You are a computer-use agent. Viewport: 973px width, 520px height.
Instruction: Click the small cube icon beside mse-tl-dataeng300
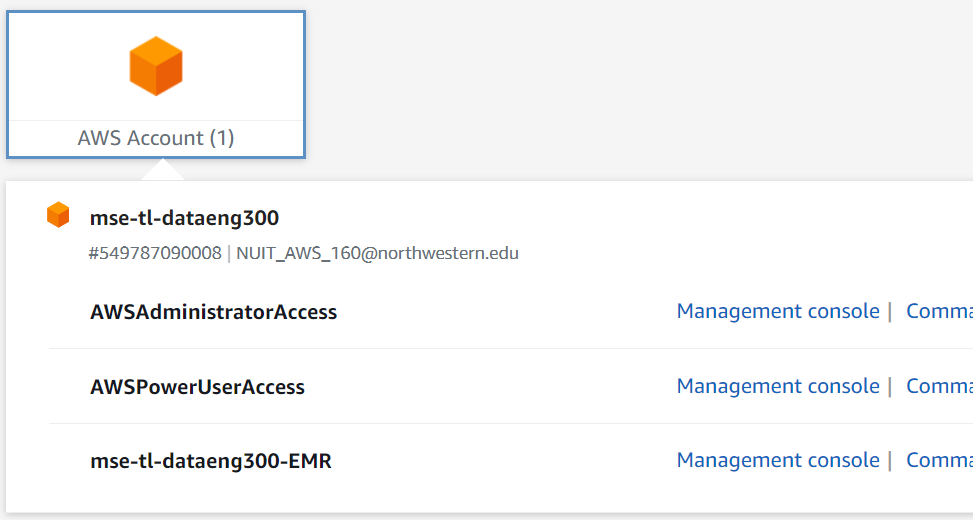pyautogui.click(x=58, y=215)
